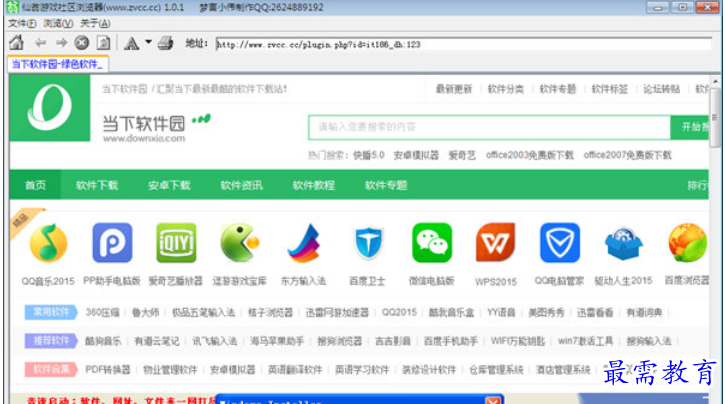Open the WIFI万能钥匙 link
Image resolution: width=725 pixels, height=404 pixels.
point(517,341)
